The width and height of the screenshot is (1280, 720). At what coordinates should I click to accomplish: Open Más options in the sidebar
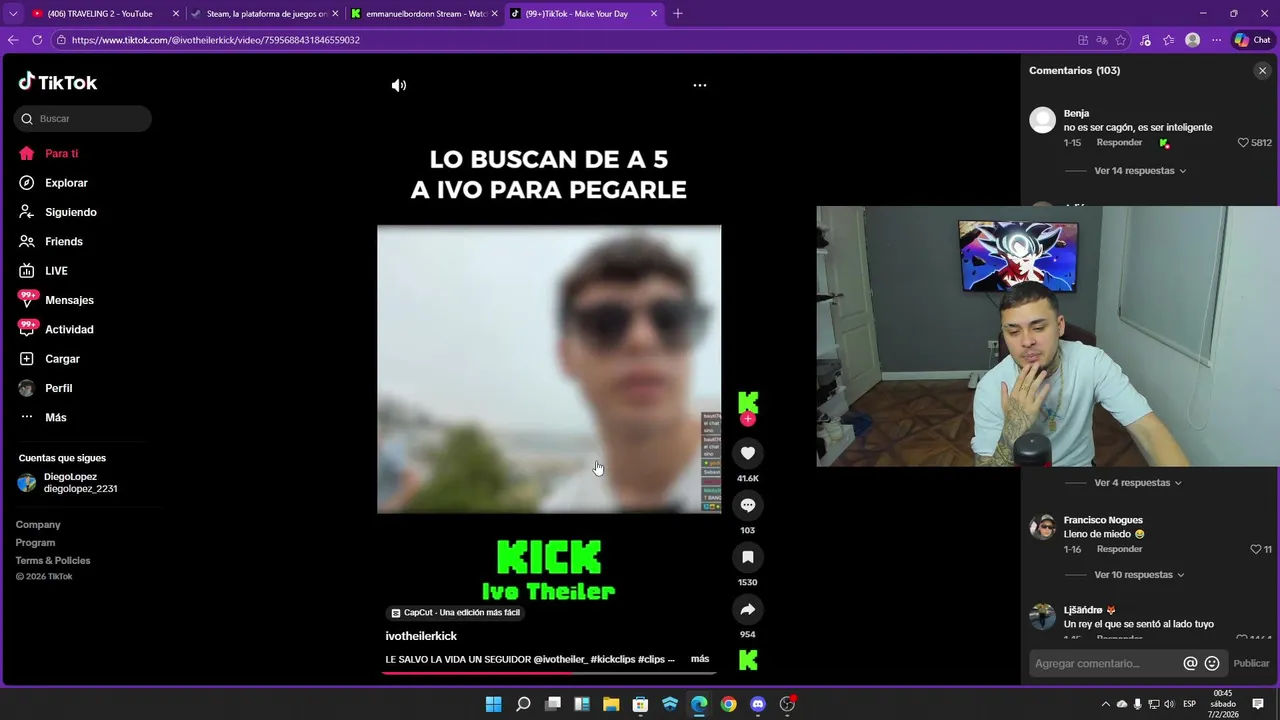coord(55,417)
